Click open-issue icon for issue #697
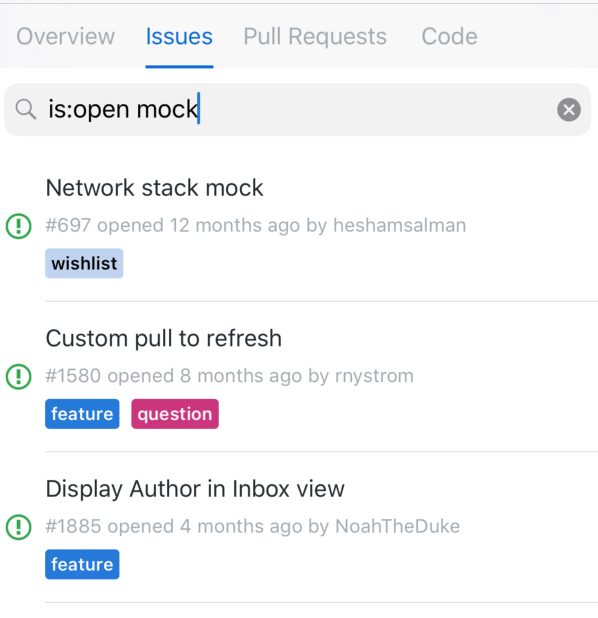The image size is (598, 618). coord(19,226)
